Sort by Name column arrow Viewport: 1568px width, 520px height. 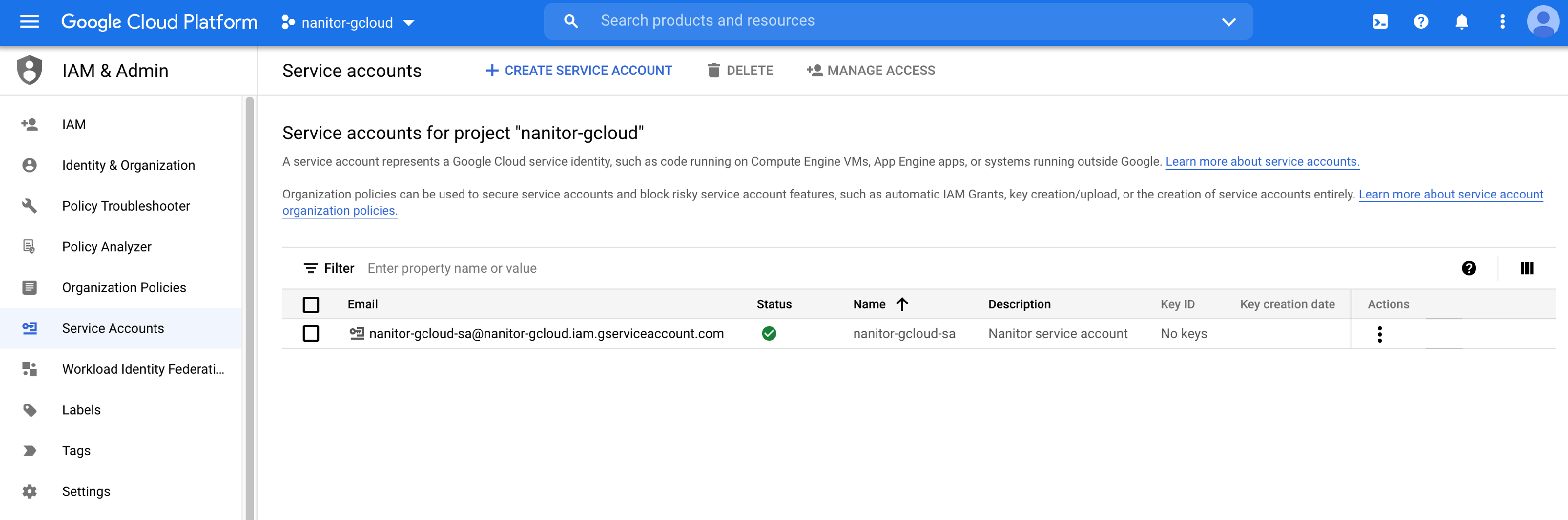click(902, 305)
